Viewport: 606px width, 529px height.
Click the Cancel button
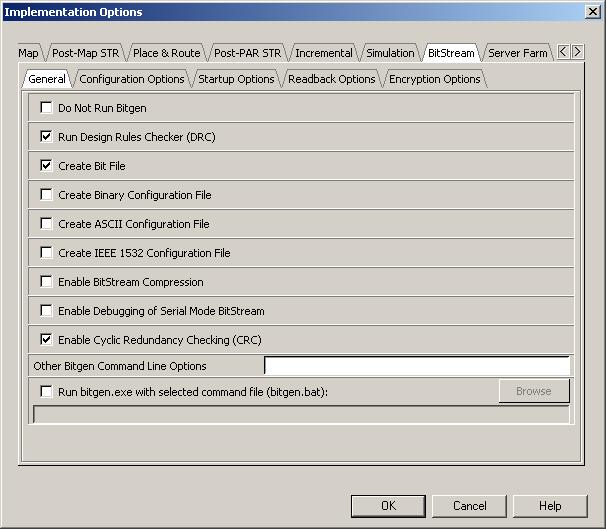click(469, 506)
